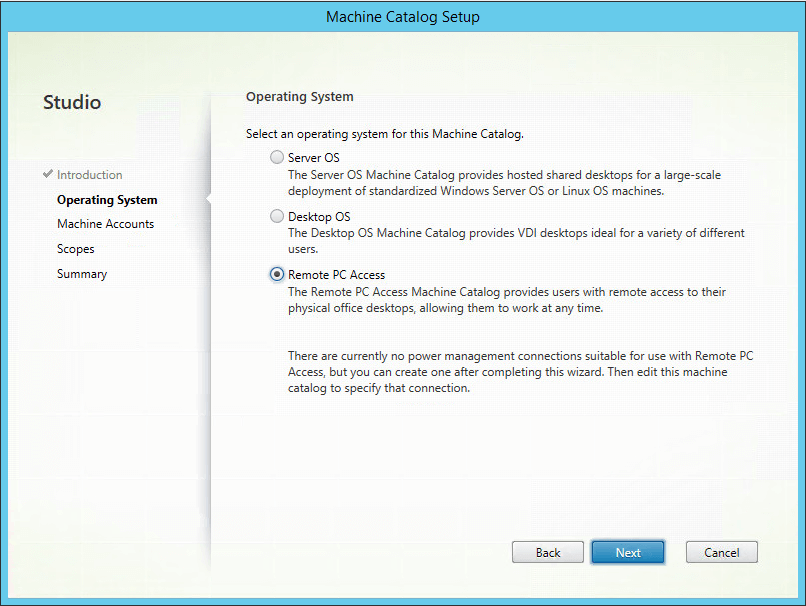Click the power management connections notice
This screenshot has width=806, height=606.
pos(520,372)
